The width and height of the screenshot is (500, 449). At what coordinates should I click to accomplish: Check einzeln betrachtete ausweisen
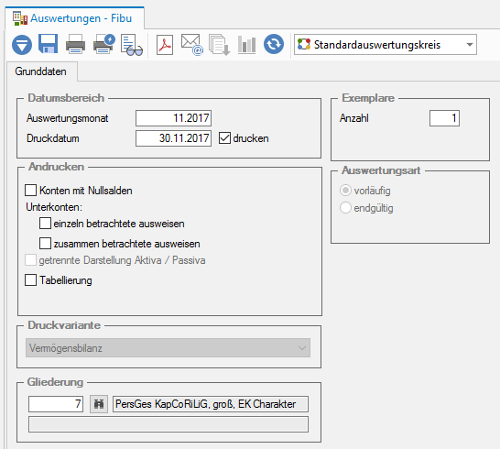coord(45,223)
